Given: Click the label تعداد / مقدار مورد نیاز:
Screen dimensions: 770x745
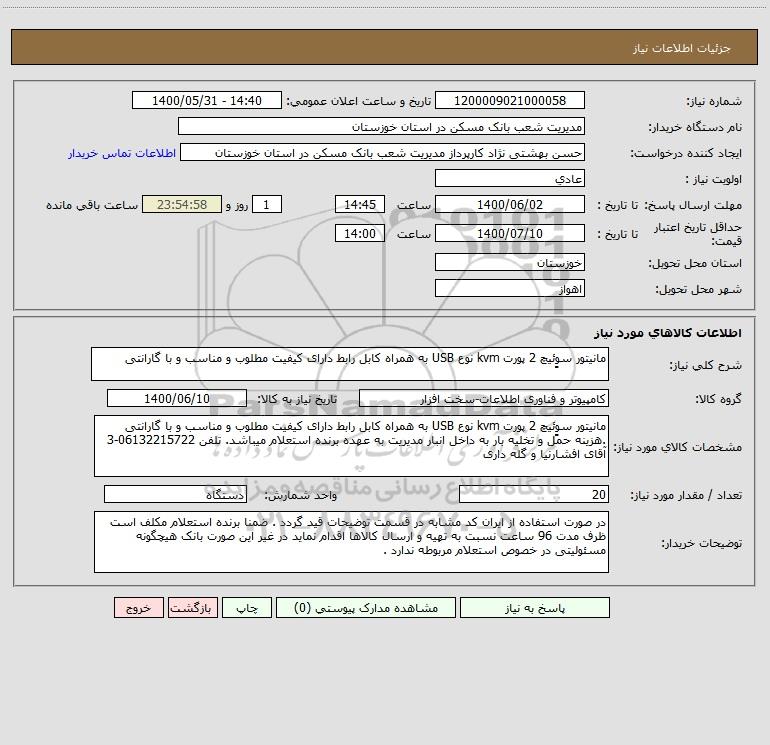Looking at the screenshot, I should (686, 496).
